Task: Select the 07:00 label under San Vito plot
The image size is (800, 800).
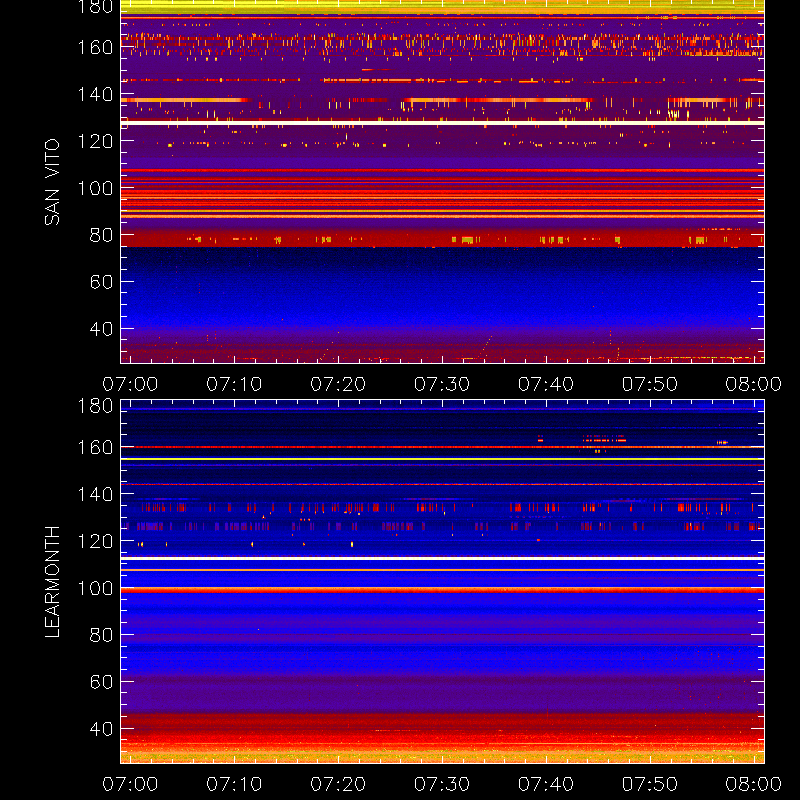Action: pos(130,384)
